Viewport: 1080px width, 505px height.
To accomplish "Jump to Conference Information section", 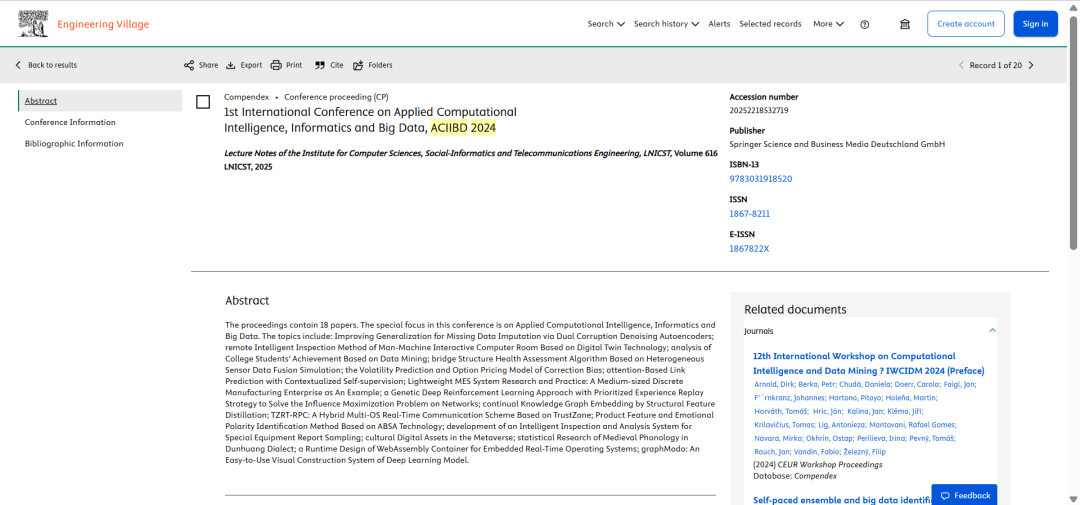I will click(70, 122).
